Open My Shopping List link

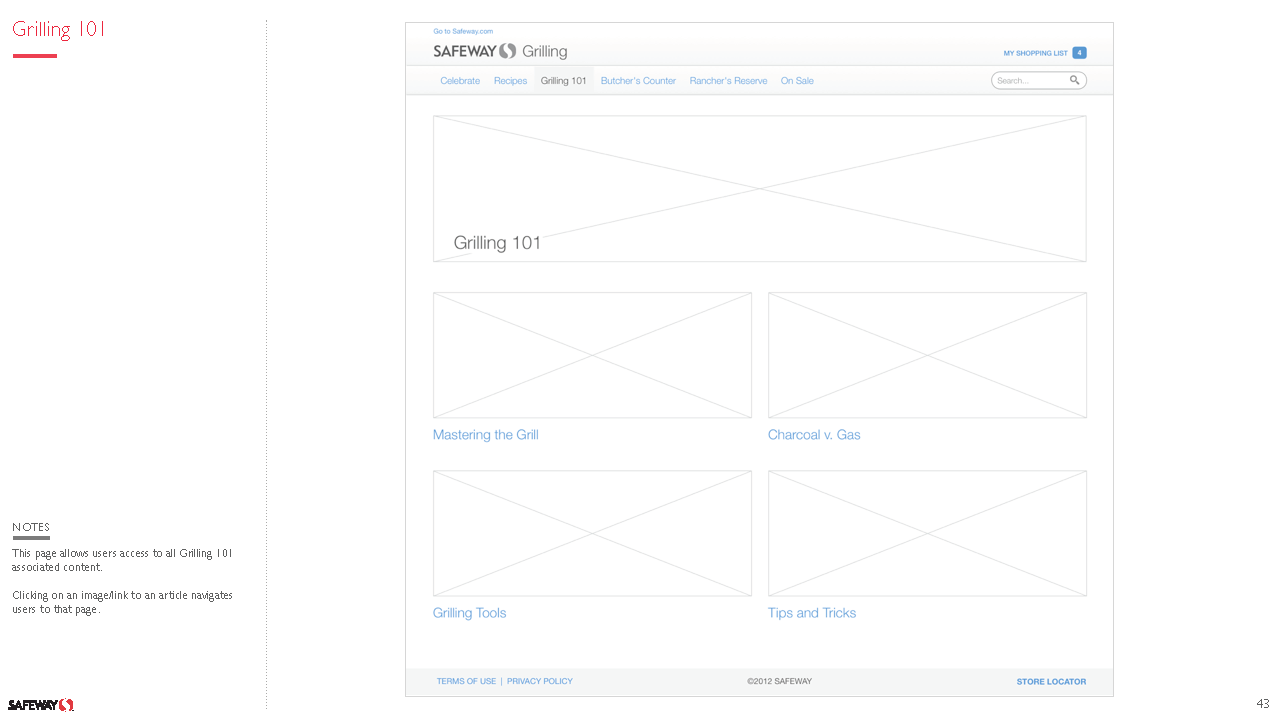pos(1036,53)
